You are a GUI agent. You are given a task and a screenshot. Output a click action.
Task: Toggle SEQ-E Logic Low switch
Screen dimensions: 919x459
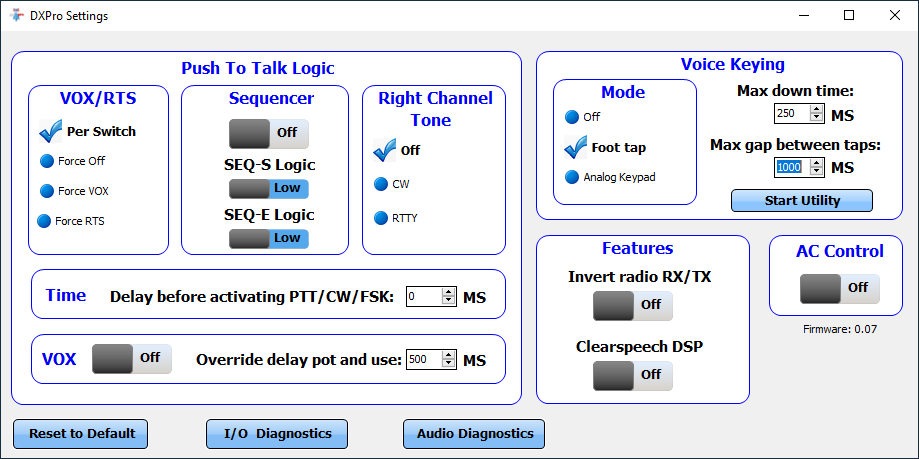tap(268, 239)
